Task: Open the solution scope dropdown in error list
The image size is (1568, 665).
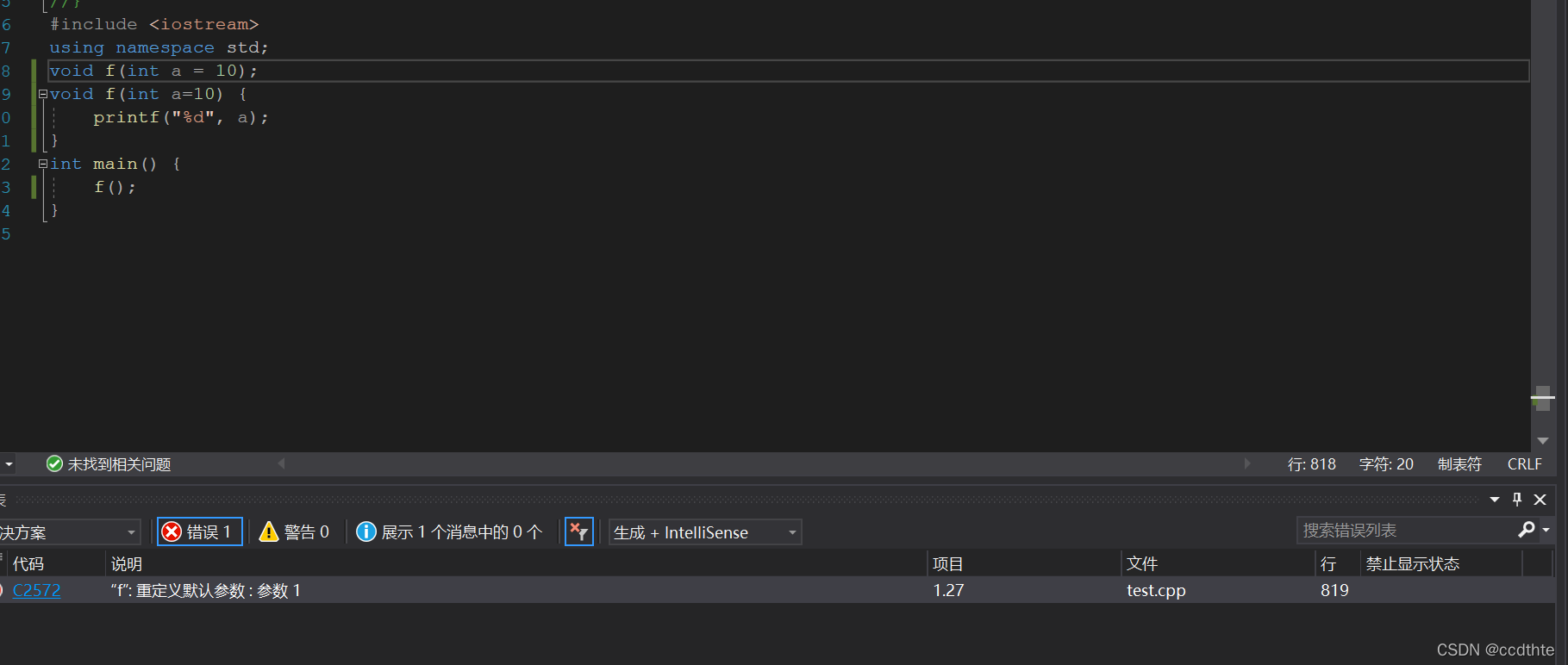Action: [x=68, y=532]
